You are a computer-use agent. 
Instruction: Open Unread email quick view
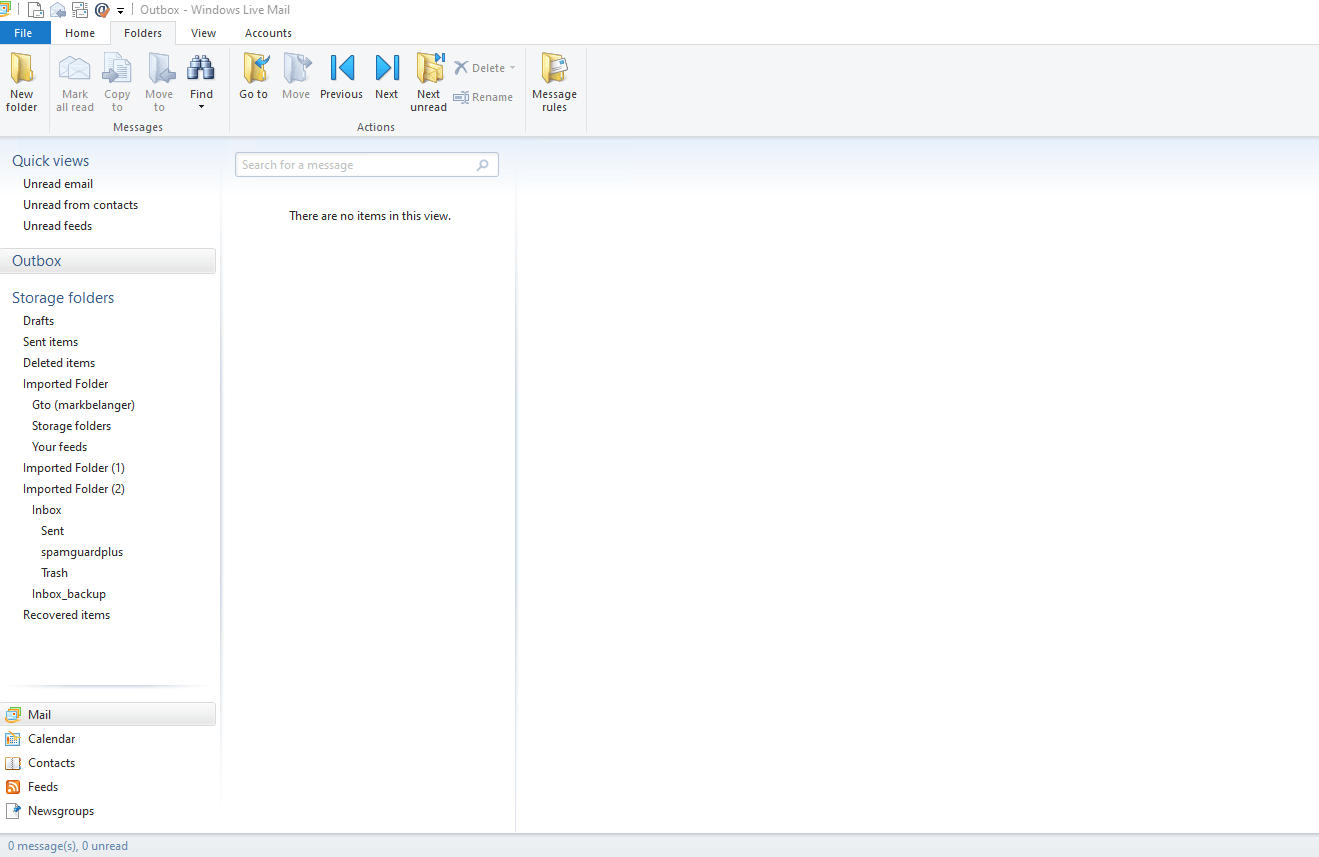[x=58, y=184]
